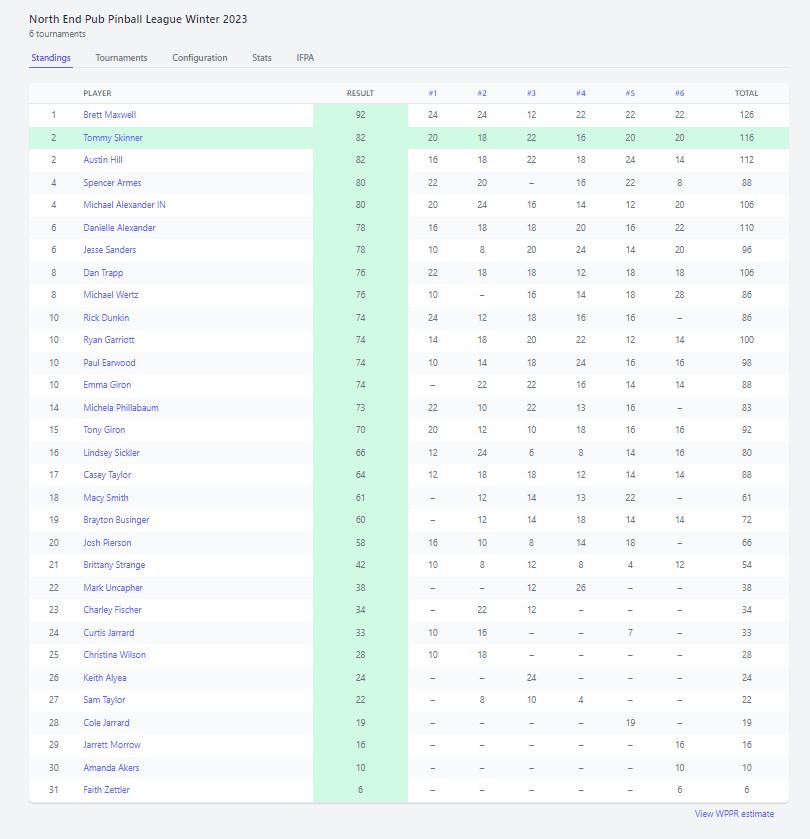Image resolution: width=810 pixels, height=839 pixels.
Task: Open the IFPA tab
Action: pyautogui.click(x=305, y=58)
